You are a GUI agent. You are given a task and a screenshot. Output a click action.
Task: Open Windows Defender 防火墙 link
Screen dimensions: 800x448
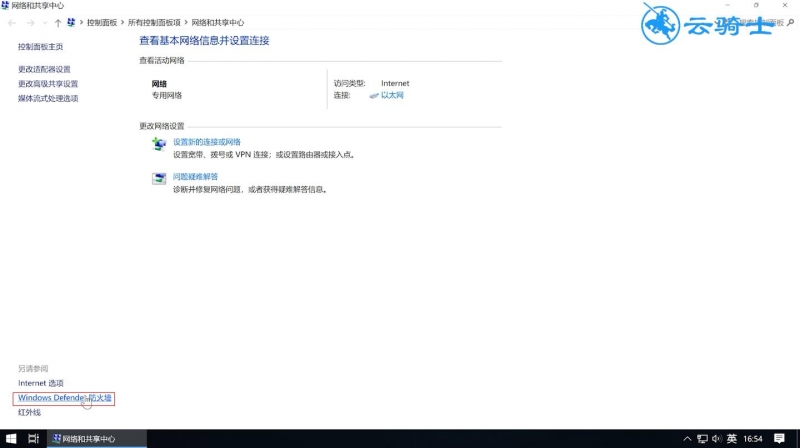tap(64, 398)
